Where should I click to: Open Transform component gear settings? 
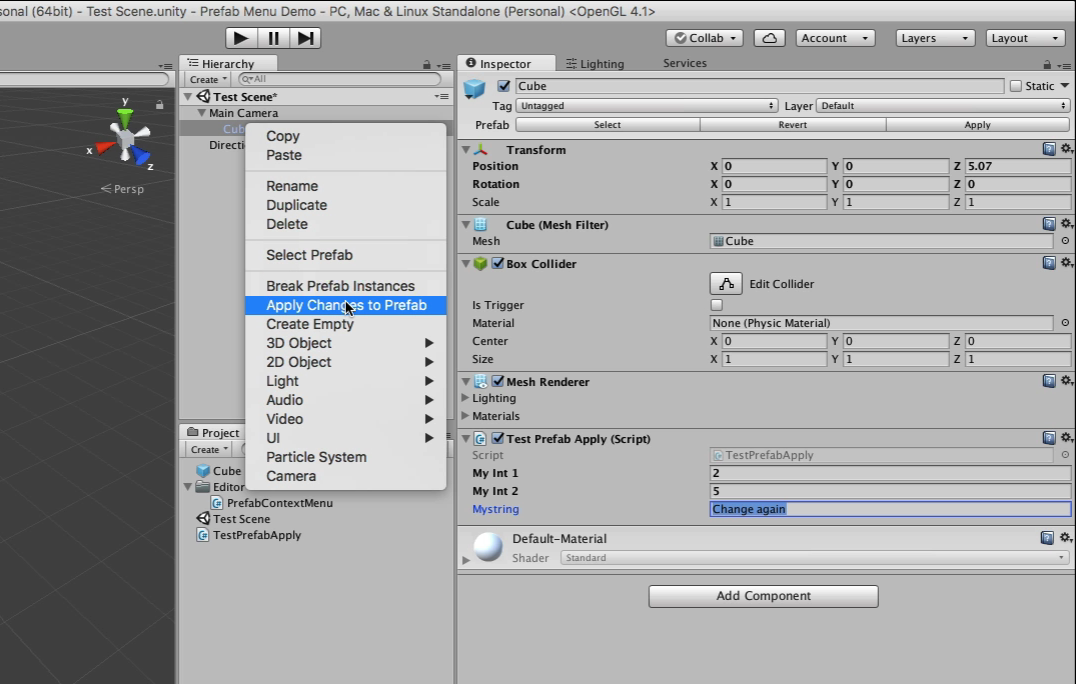tap(1066, 149)
